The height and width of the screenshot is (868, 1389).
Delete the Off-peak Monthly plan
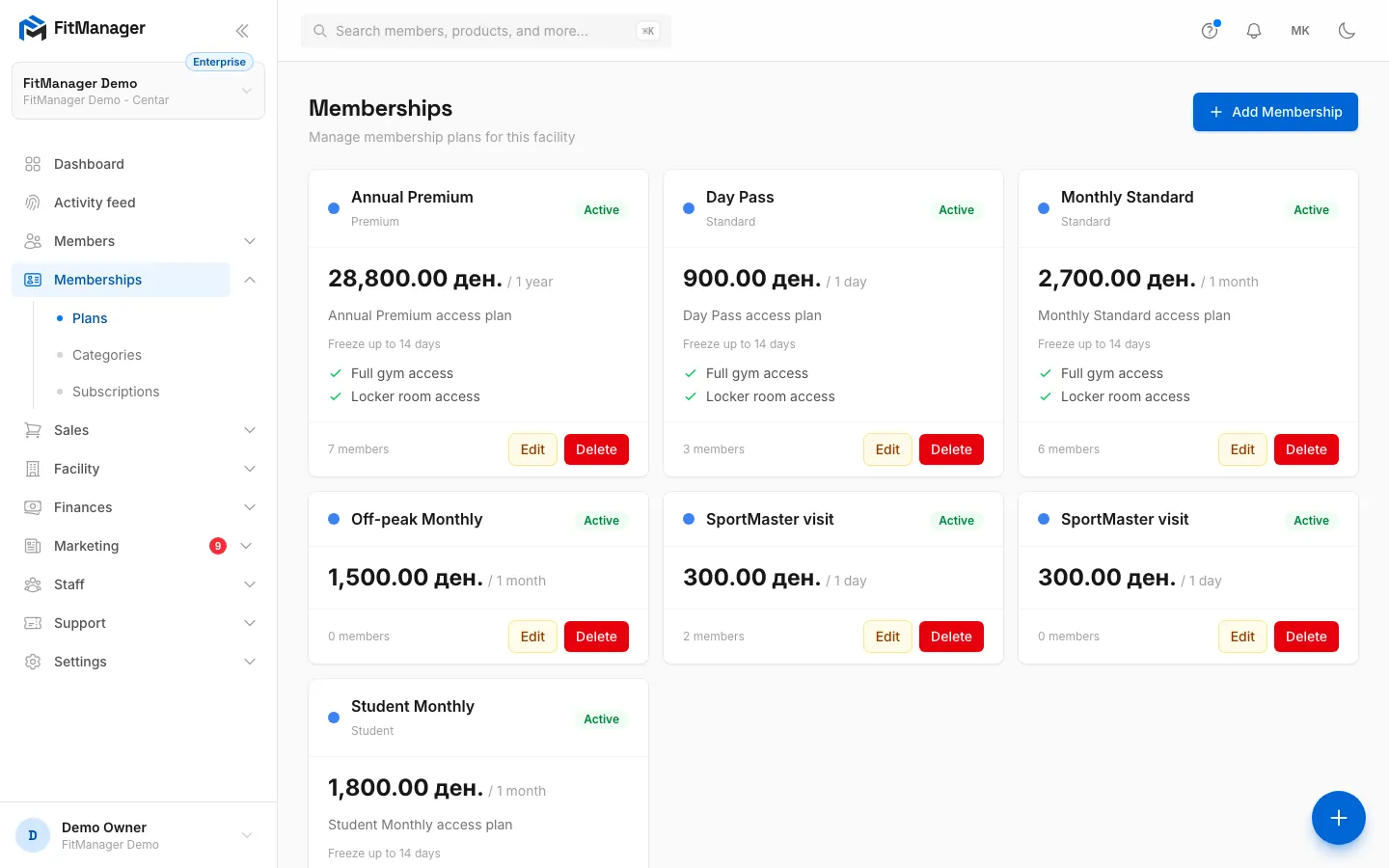coord(596,637)
